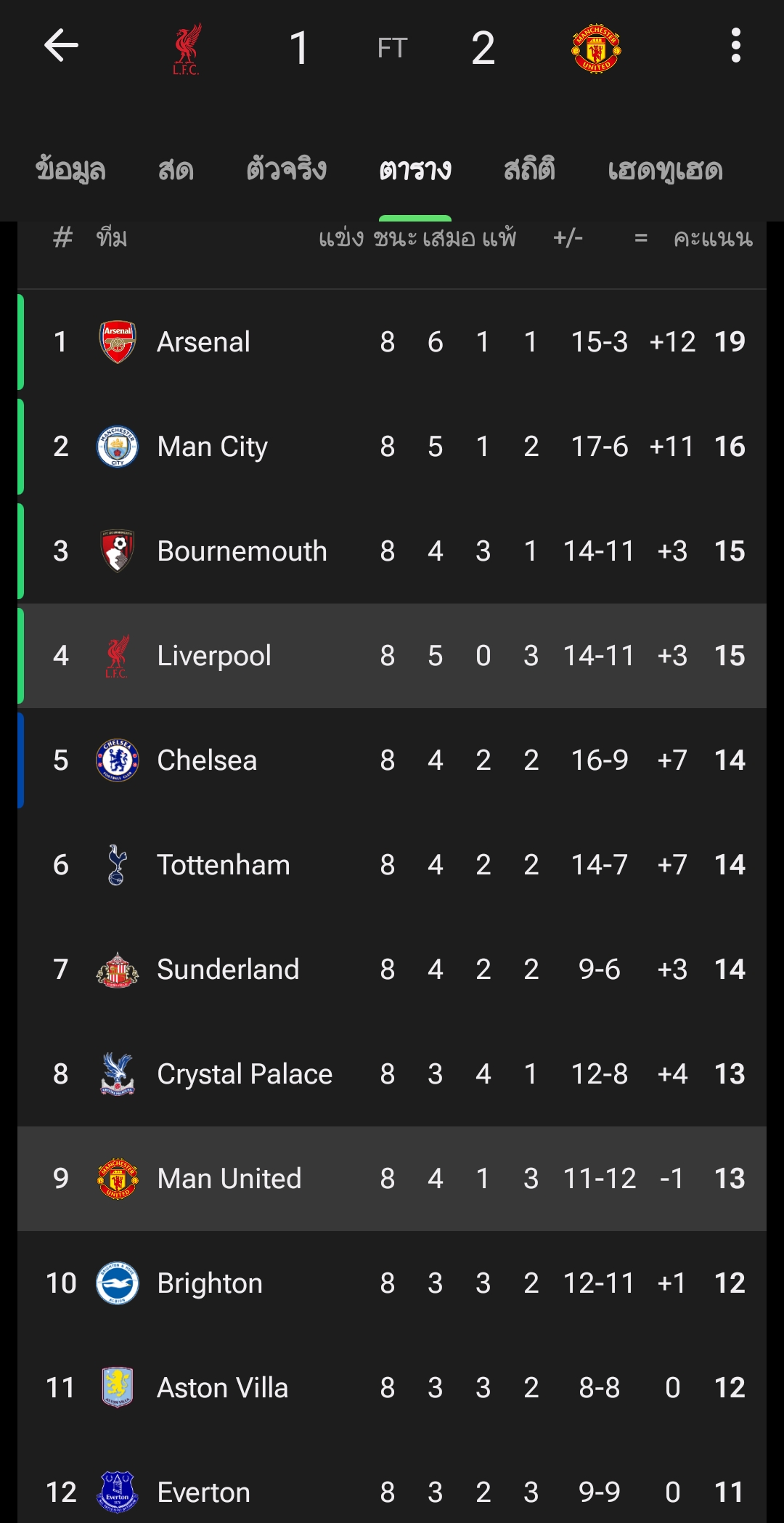Image resolution: width=784 pixels, height=1523 pixels.
Task: Tap Liverpool crest in score header
Action: (x=187, y=49)
